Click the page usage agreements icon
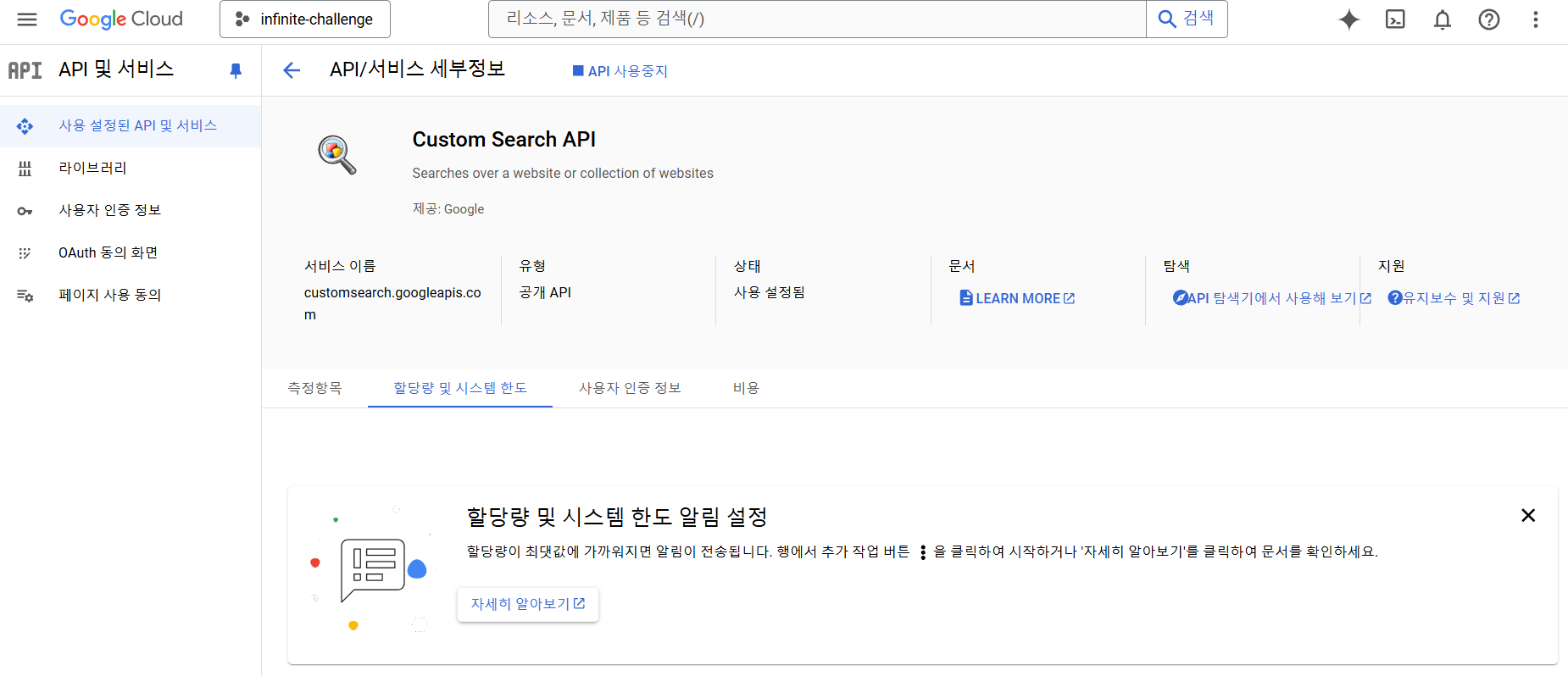 tap(25, 296)
